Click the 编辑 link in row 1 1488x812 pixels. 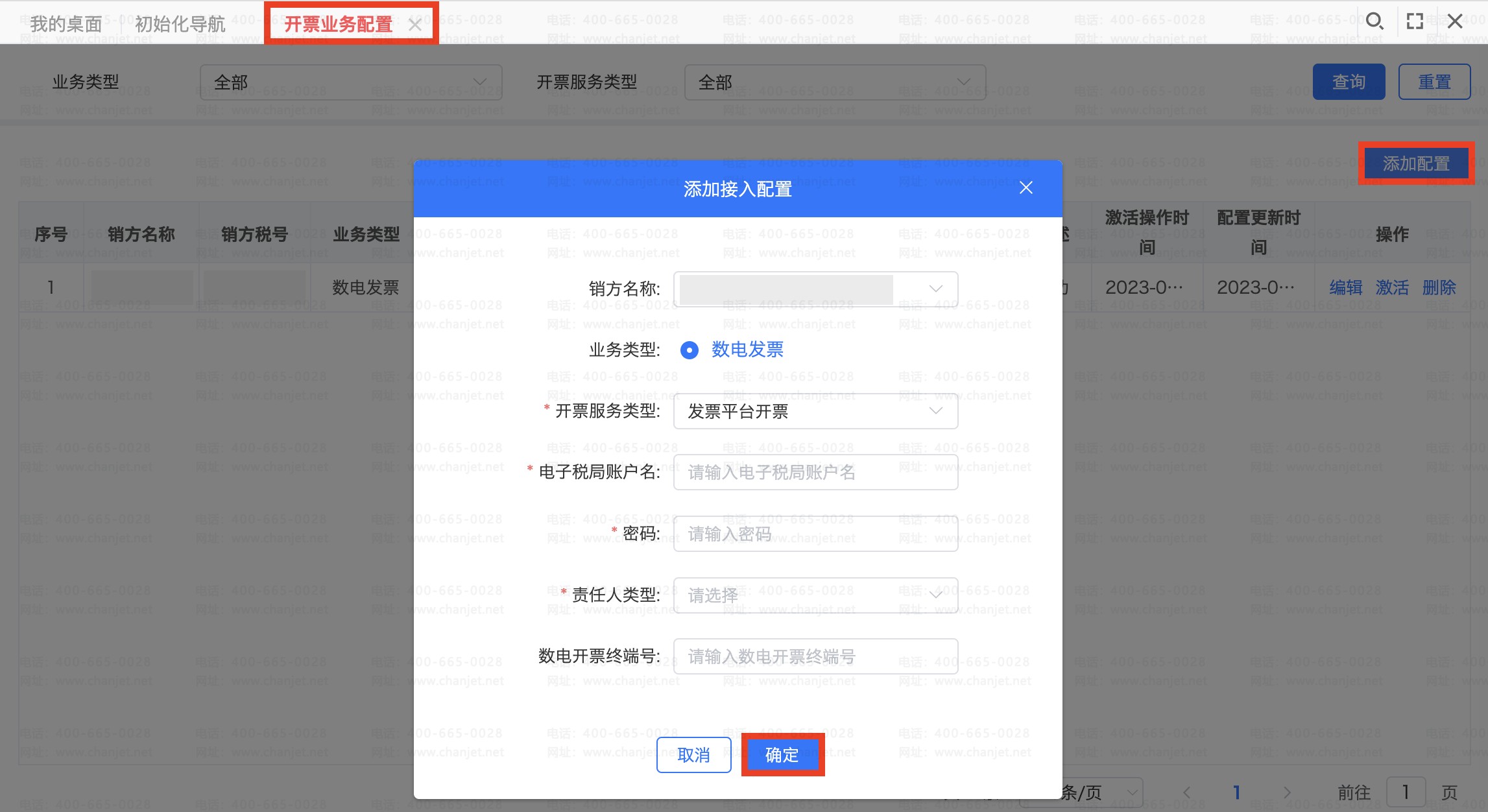coord(1345,287)
